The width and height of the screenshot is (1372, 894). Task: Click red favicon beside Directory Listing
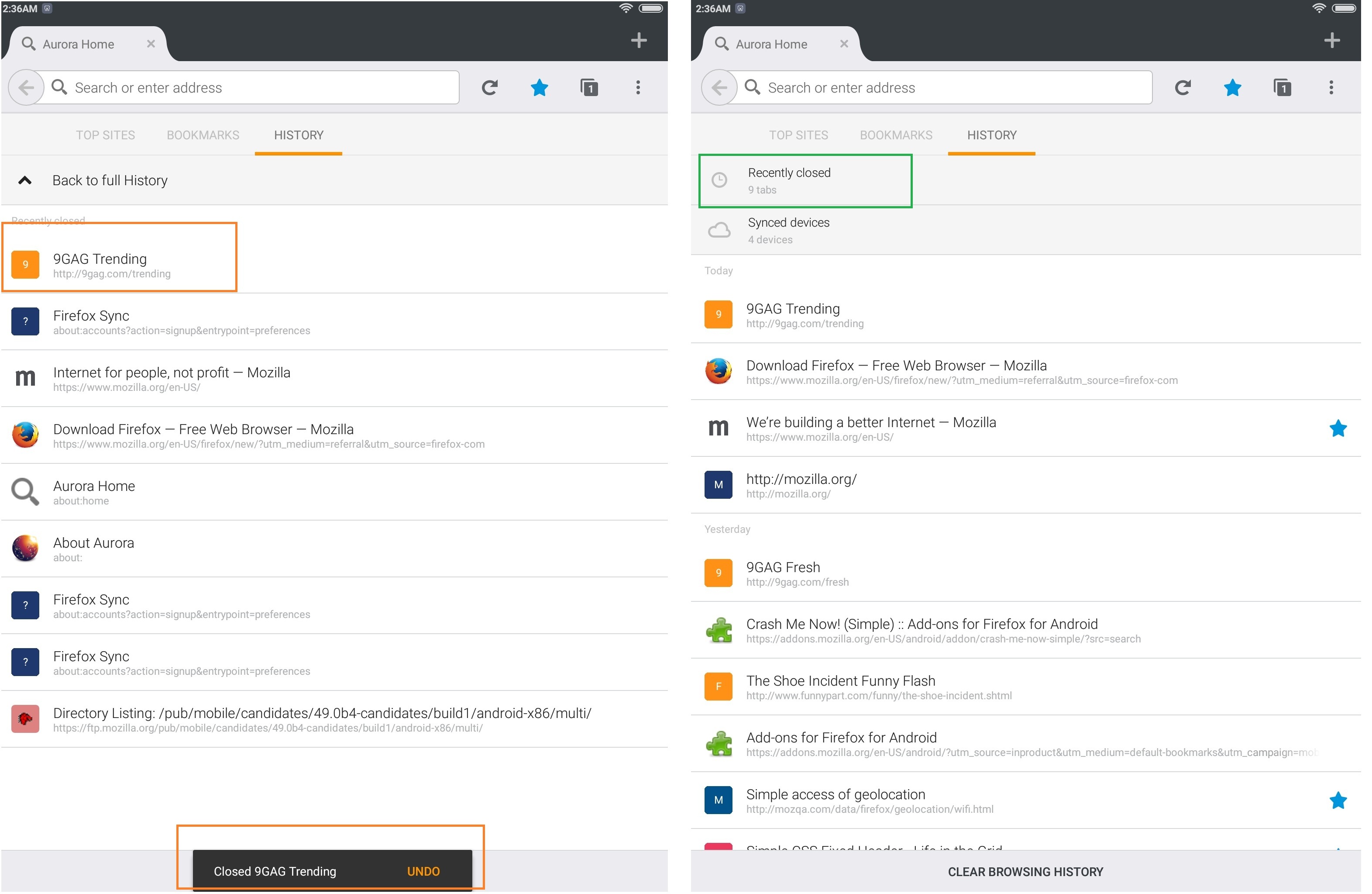coord(25,719)
